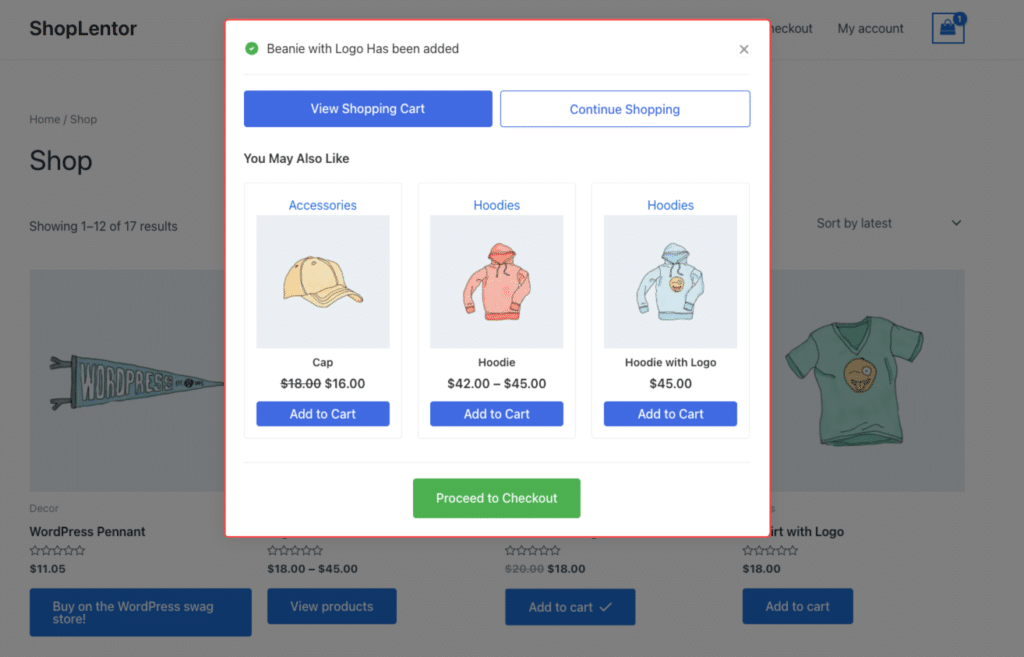The image size is (1024, 657).
Task: Open the My account menu item
Action: coord(869,29)
